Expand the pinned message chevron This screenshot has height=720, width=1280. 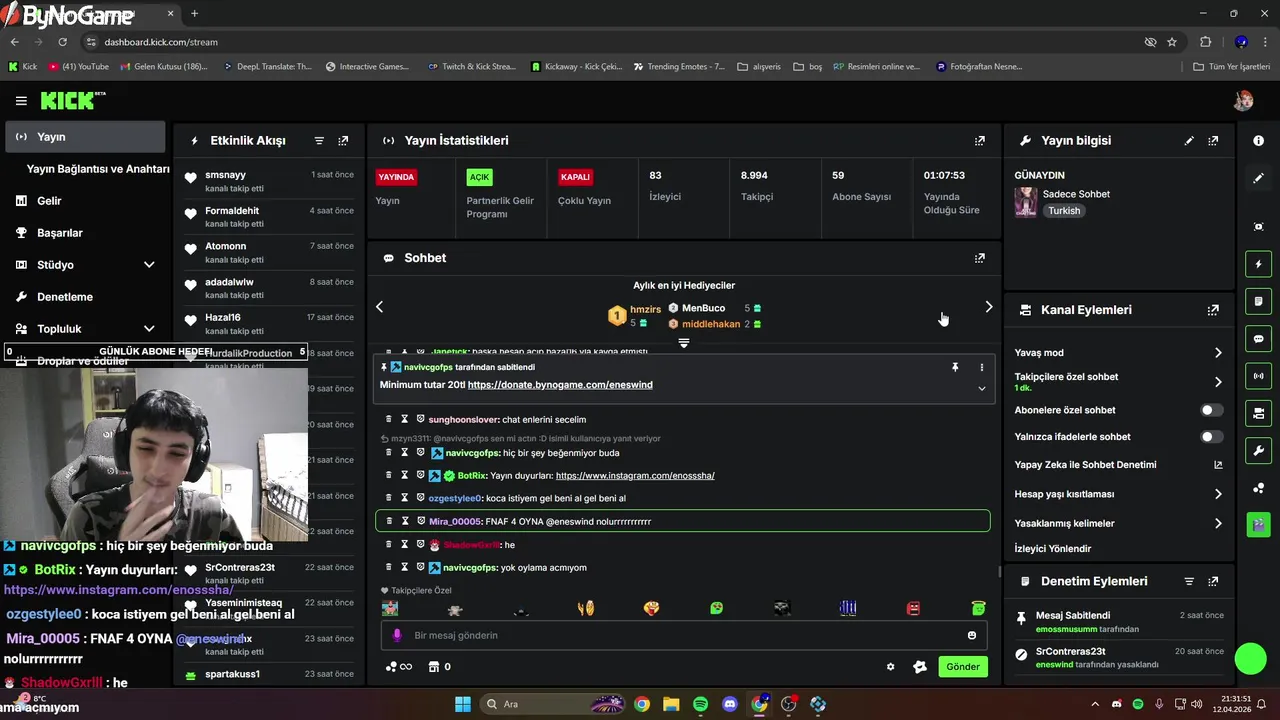[x=982, y=389]
